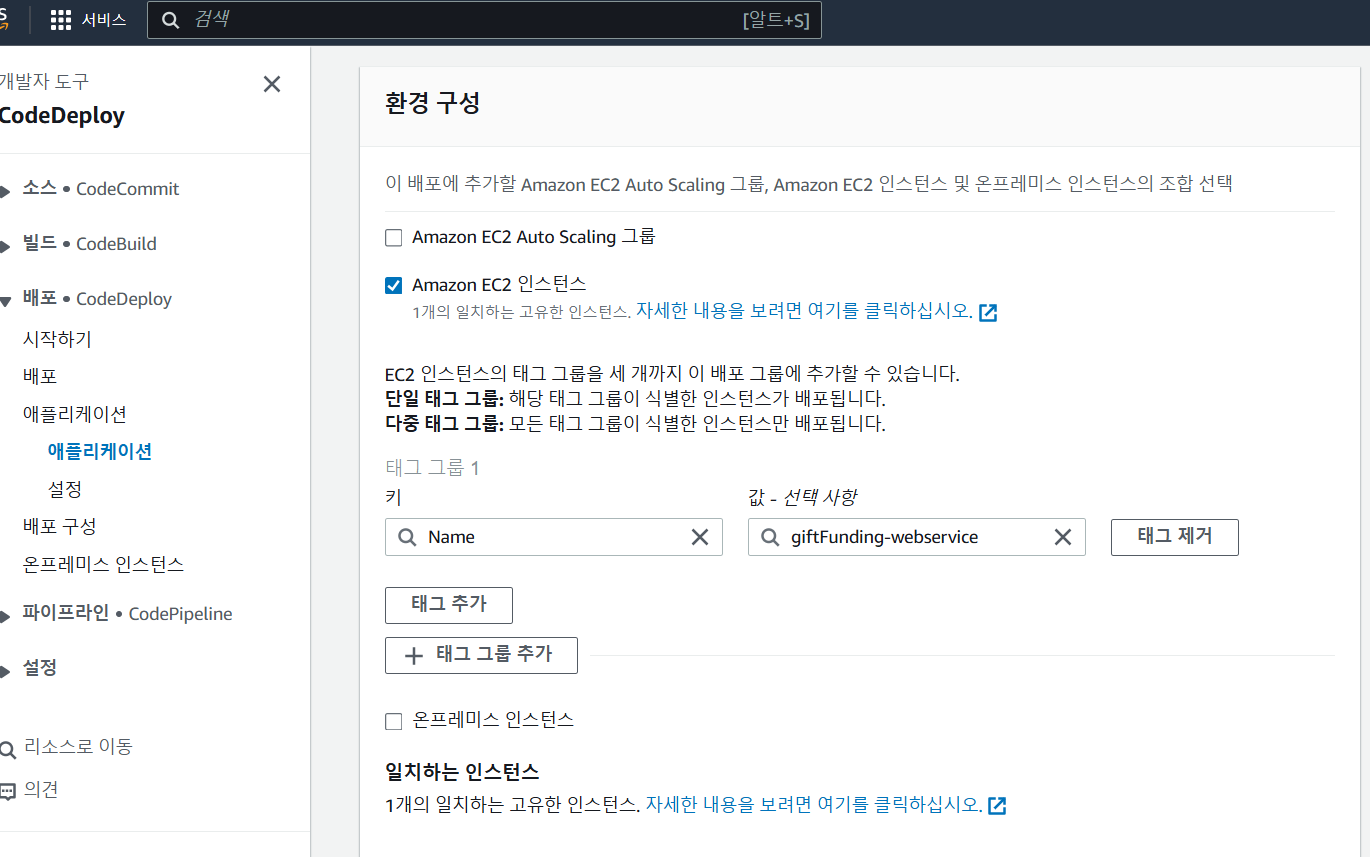This screenshot has width=1370, height=857.
Task: Focus the top 검색 search field
Action: point(484,20)
